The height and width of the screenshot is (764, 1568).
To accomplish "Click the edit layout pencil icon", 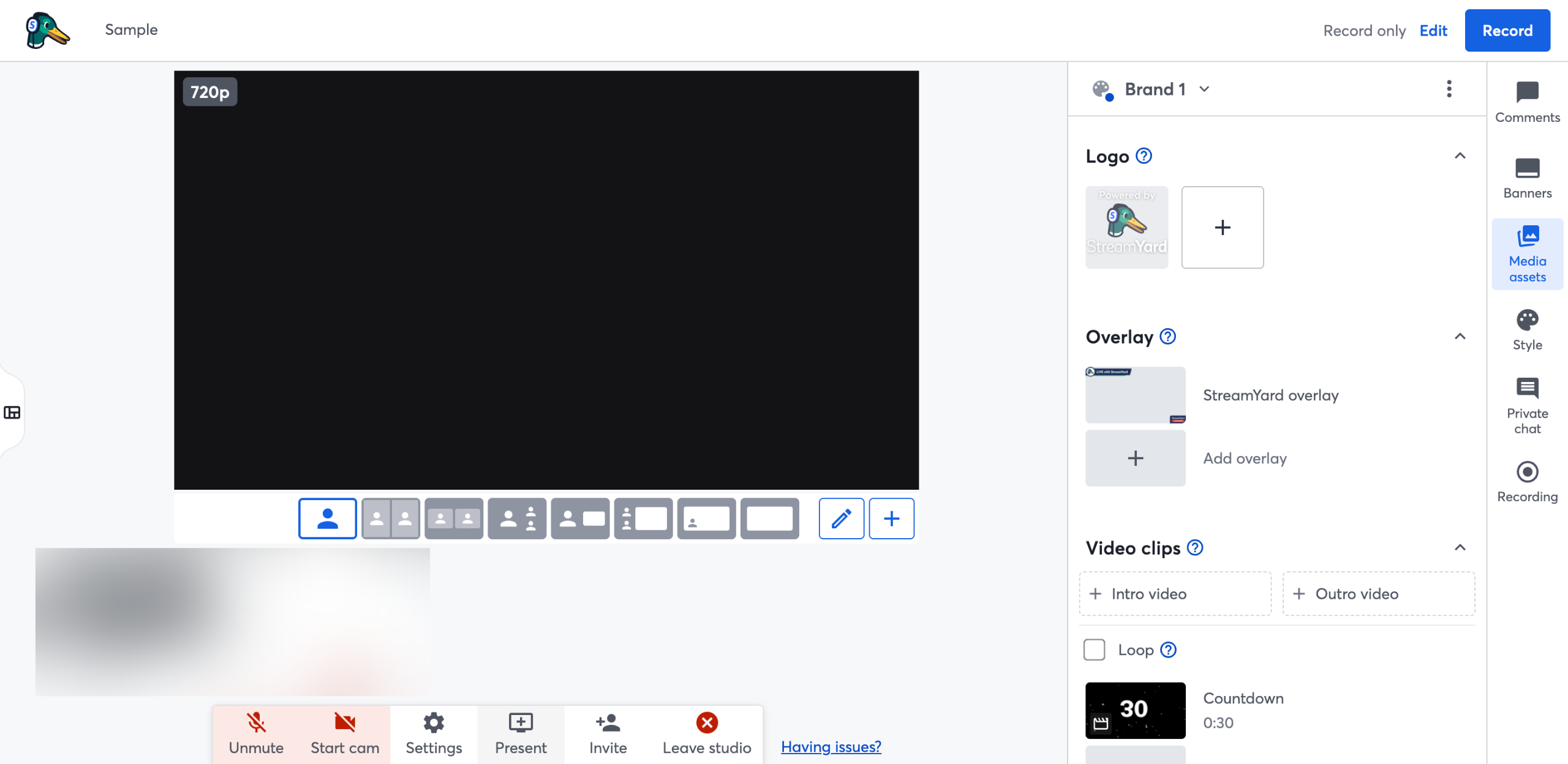I will (x=841, y=519).
